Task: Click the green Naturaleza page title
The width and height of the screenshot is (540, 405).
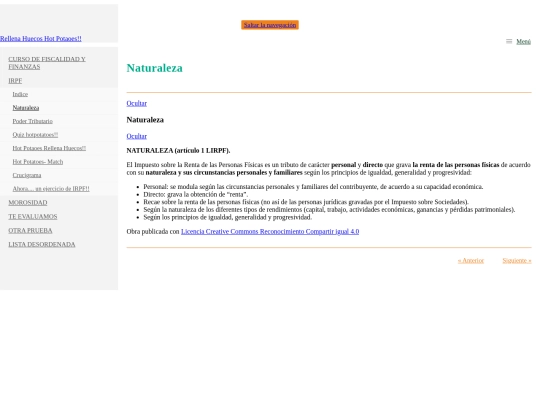Action: pos(155,68)
